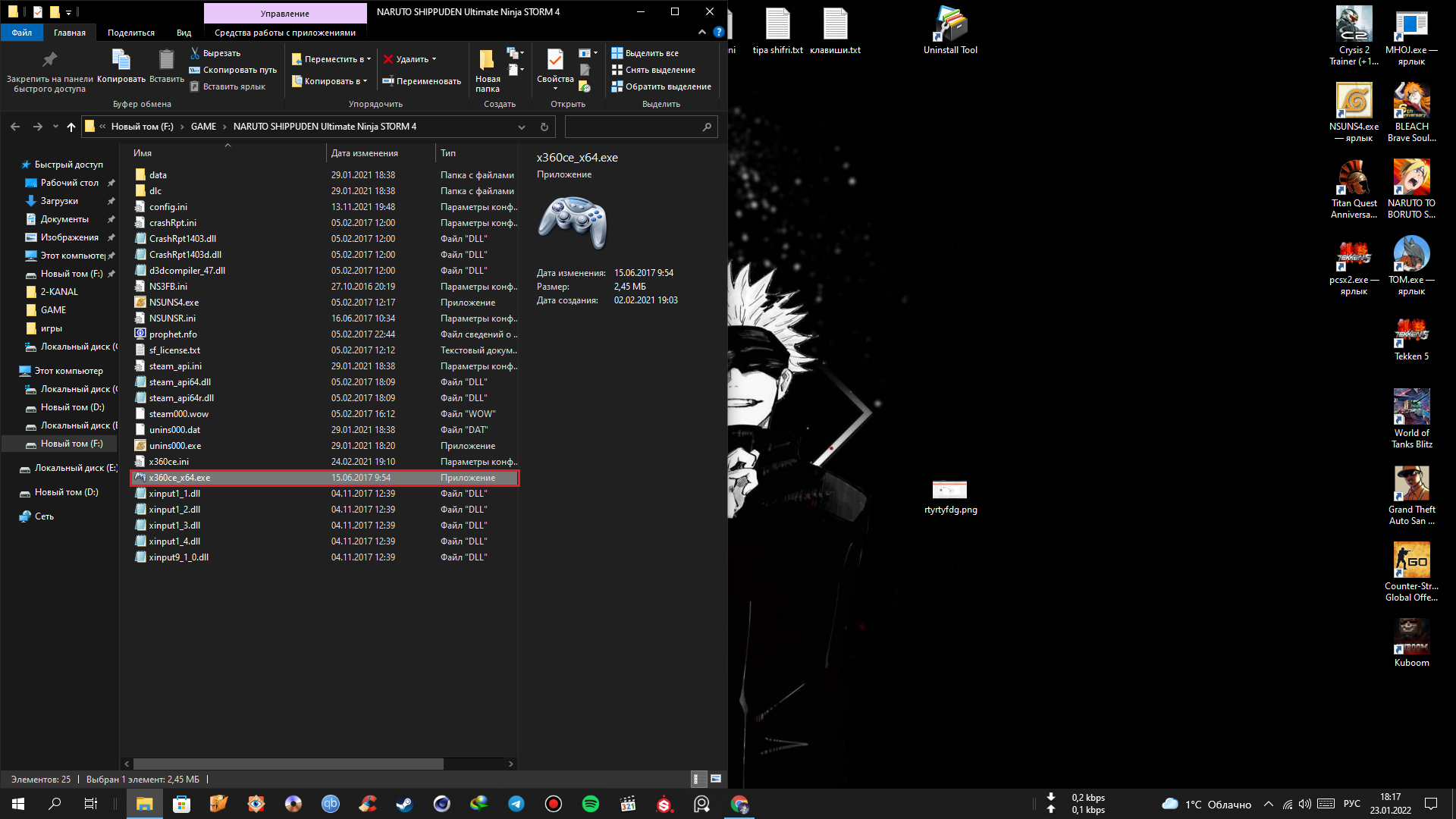Go up one folder level
The image size is (1456, 819).
click(71, 127)
